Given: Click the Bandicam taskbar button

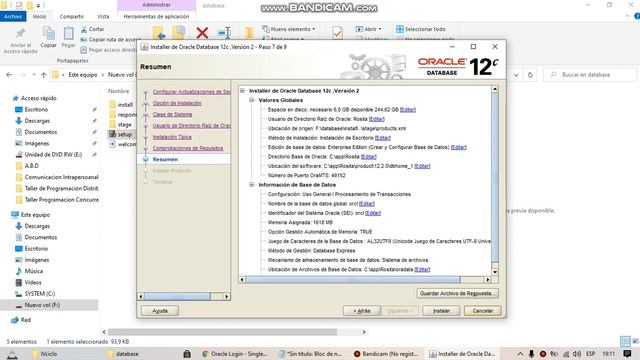Looking at the screenshot, I should pos(386,354).
